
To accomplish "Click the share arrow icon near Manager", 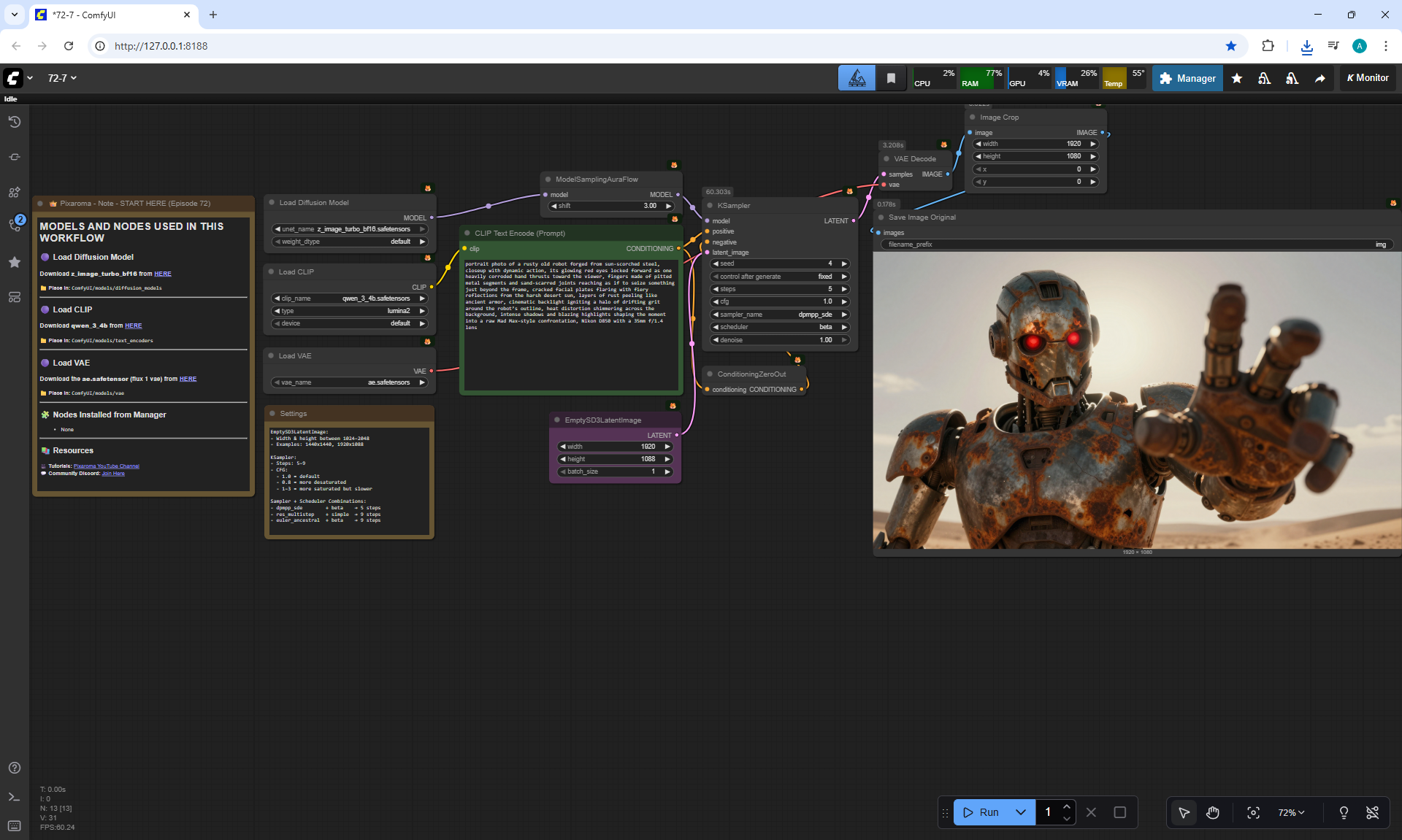I will click(1319, 78).
